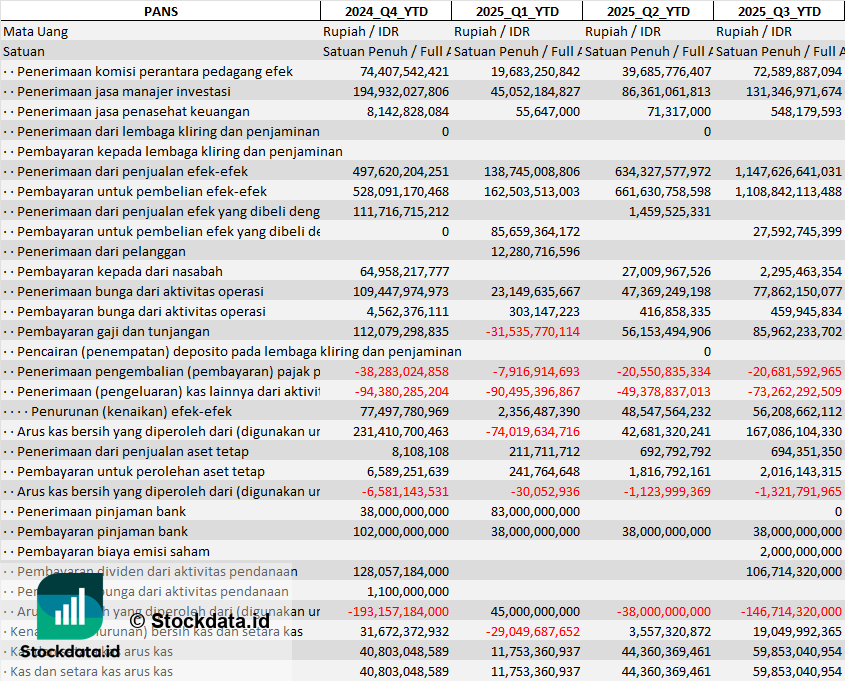Select Pembayaran kepada lembaga kliring dan penjaminan
This screenshot has height=681, width=845.
coord(180,151)
